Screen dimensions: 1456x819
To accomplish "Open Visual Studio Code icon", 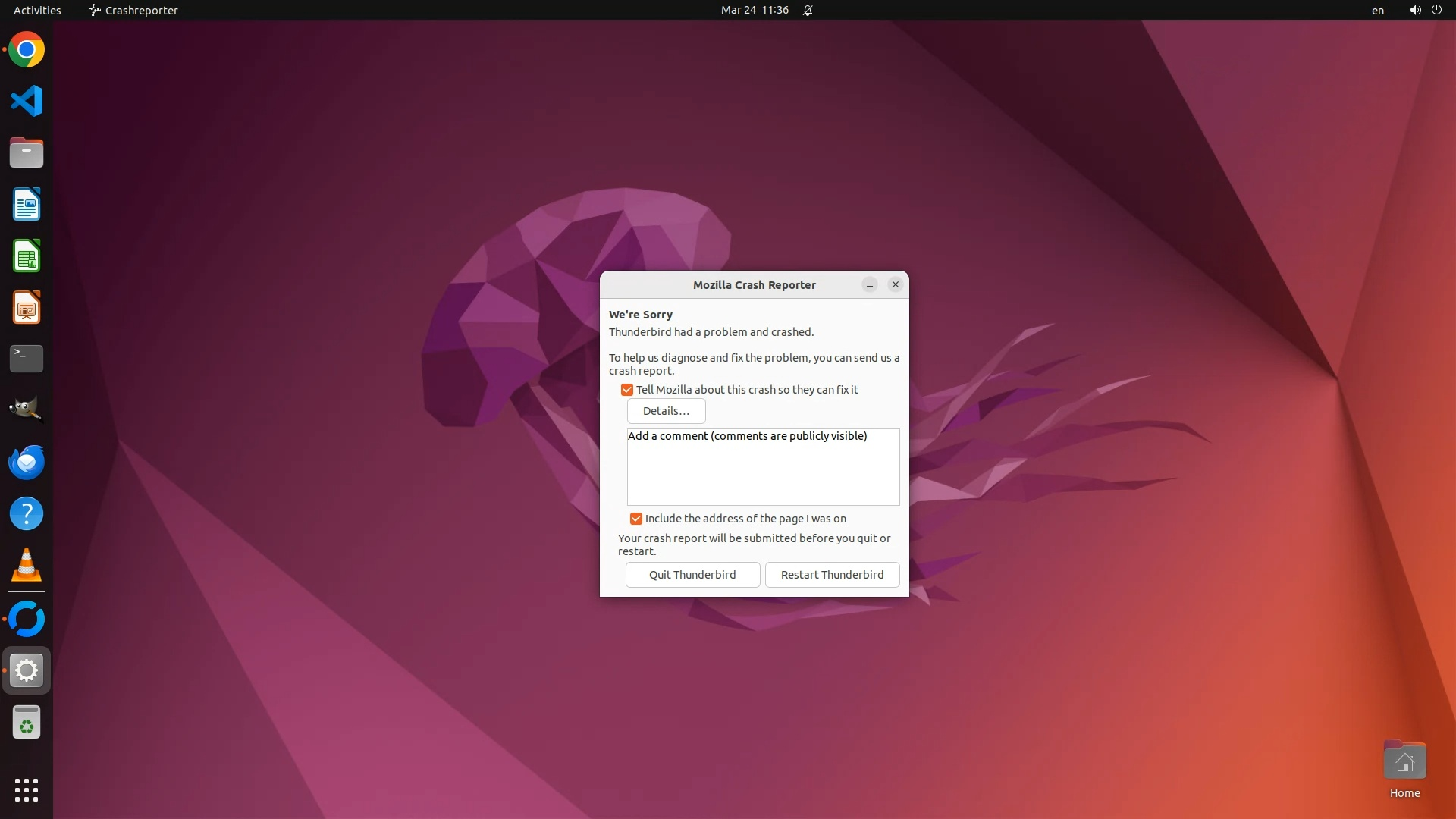I will 27,101.
